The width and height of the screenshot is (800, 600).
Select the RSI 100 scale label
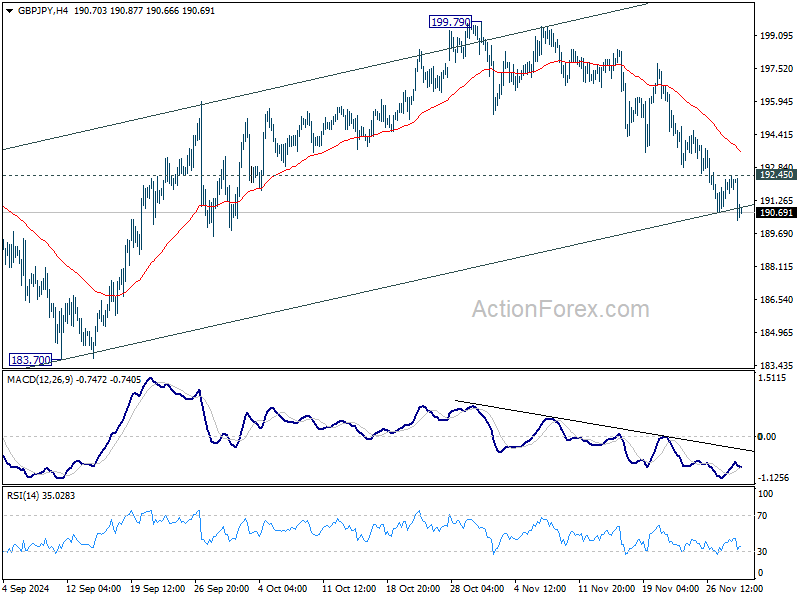pos(765,494)
